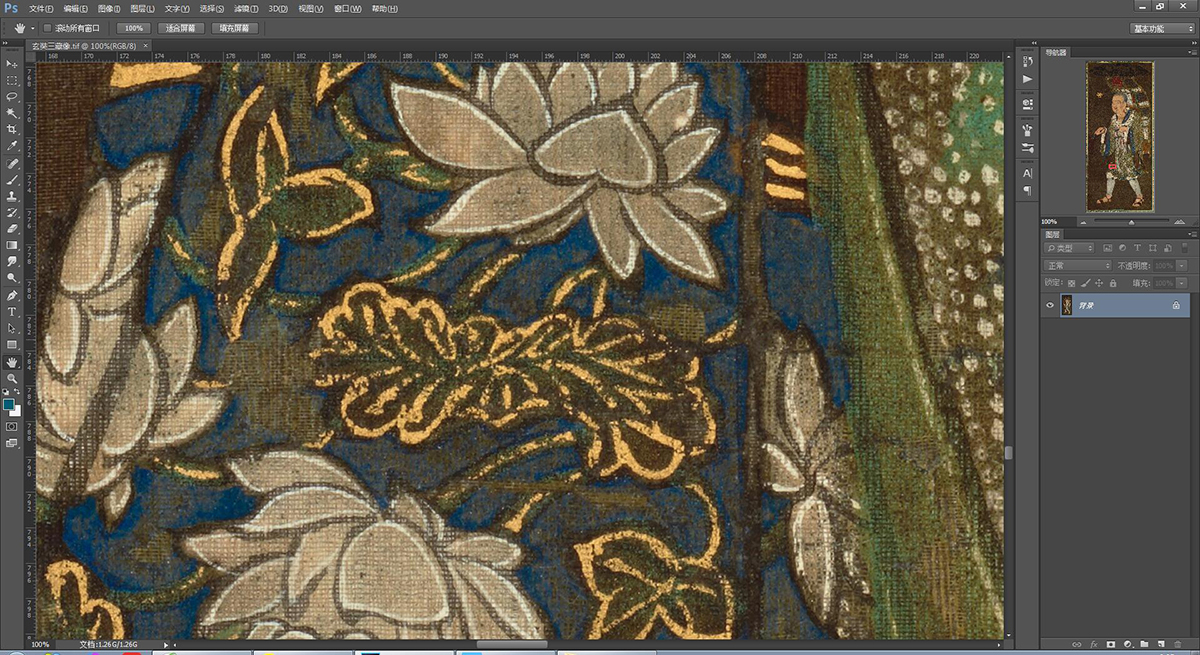Select the Rectangular Marquee tool
The image size is (1200, 655).
click(12, 80)
